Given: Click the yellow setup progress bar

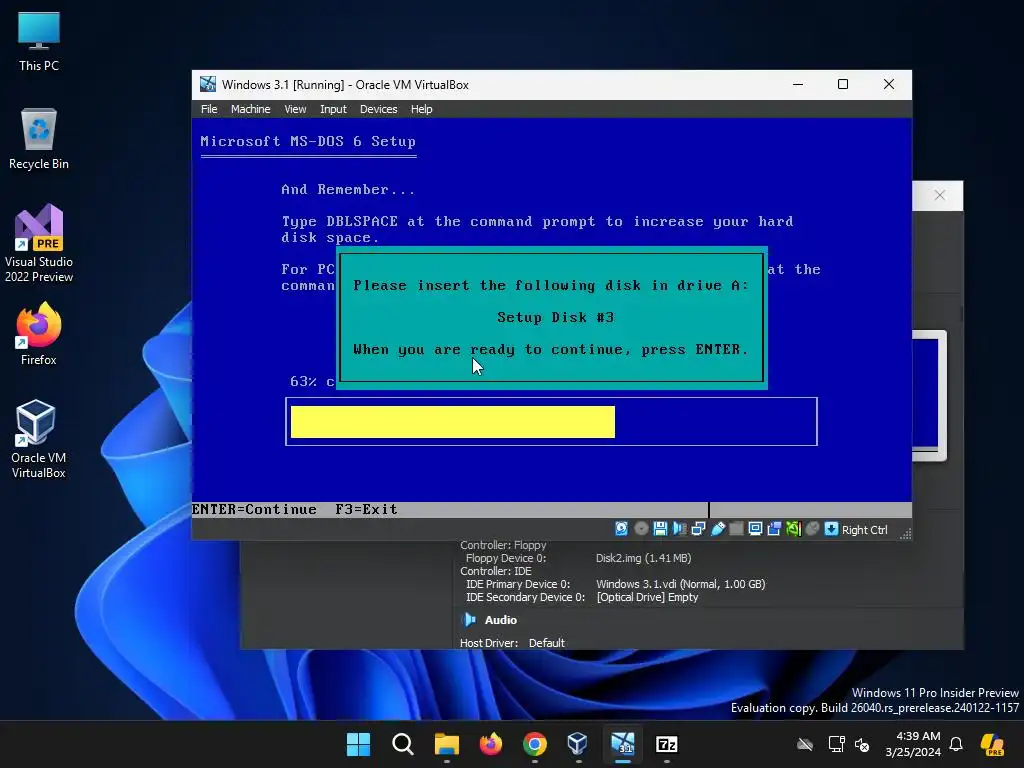Looking at the screenshot, I should click(x=453, y=422).
